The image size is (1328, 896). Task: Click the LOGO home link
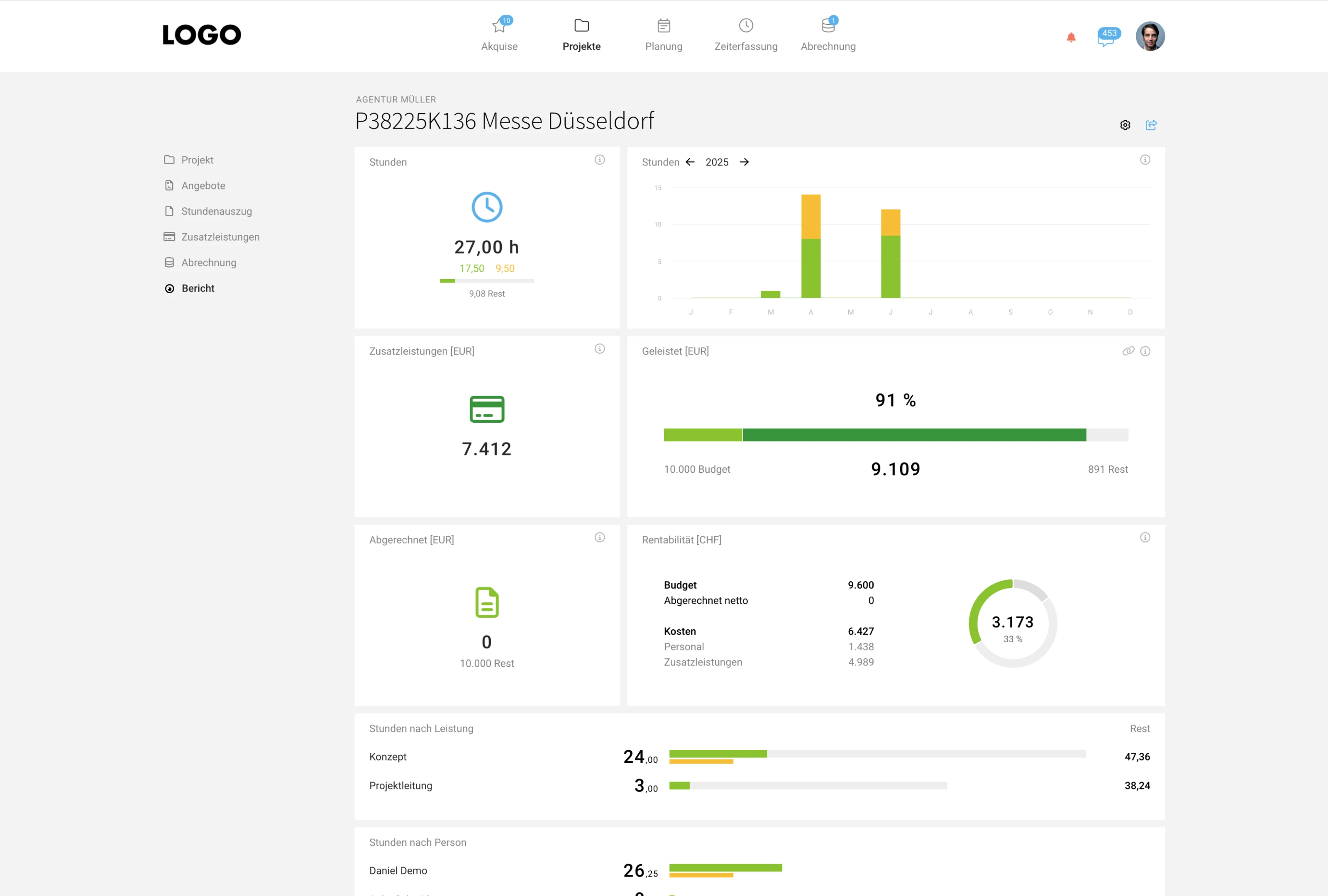[202, 35]
